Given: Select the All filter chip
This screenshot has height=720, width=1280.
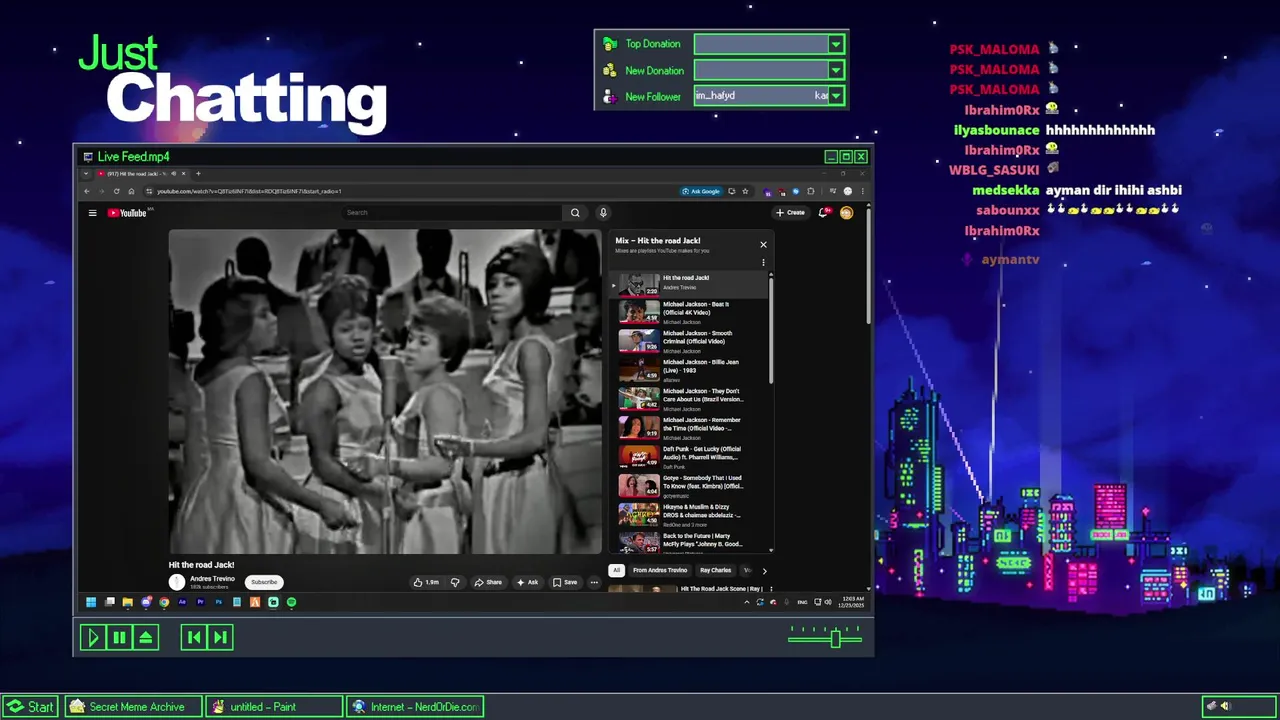Looking at the screenshot, I should point(616,571).
